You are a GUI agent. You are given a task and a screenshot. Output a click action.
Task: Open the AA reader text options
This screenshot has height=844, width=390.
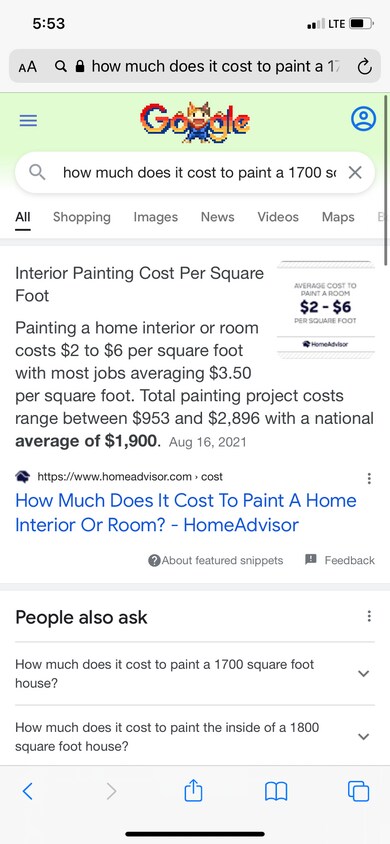tap(27, 67)
